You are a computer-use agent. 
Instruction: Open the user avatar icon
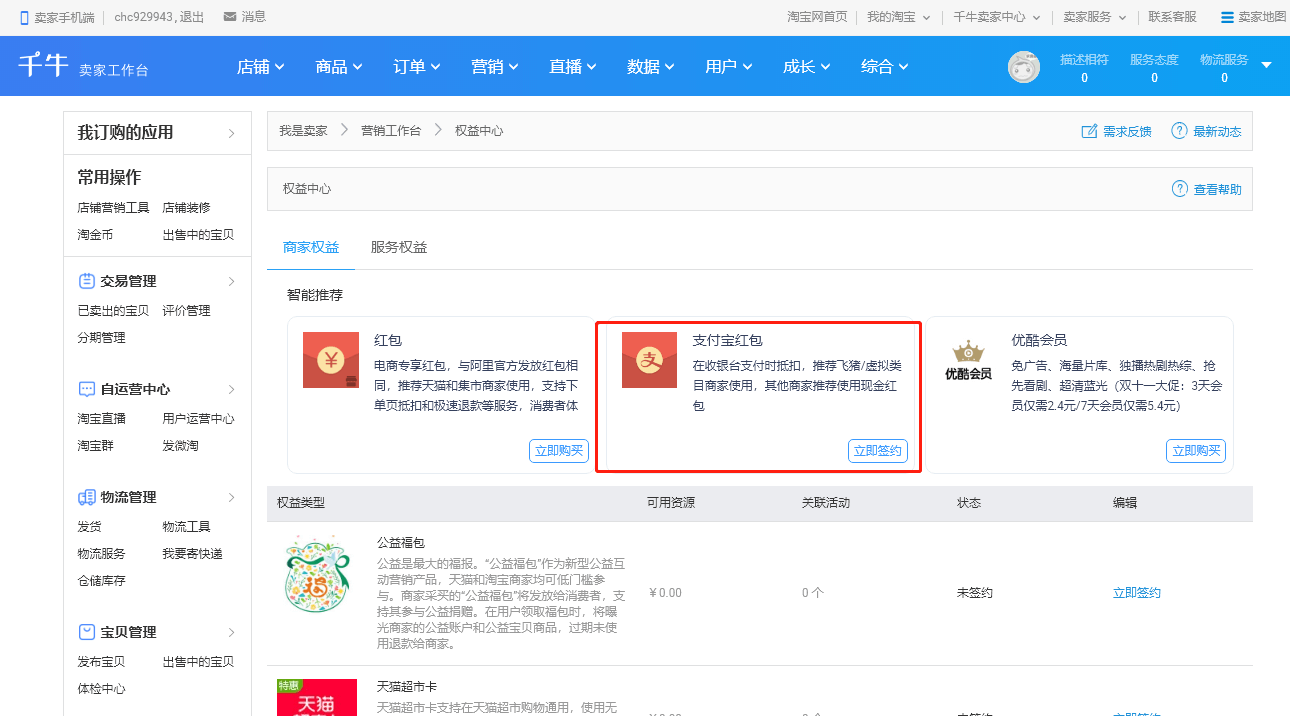[x=1024, y=67]
